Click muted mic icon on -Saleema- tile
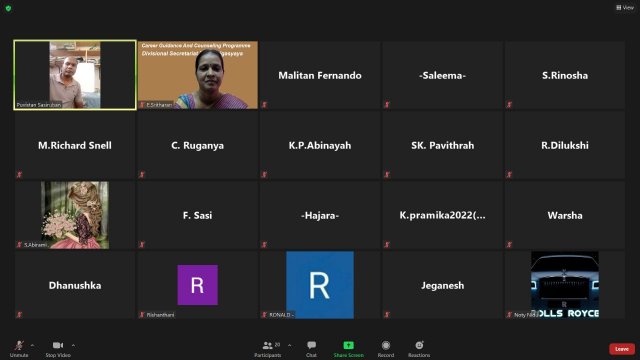Screen dimensions: 640x360 (387, 105)
